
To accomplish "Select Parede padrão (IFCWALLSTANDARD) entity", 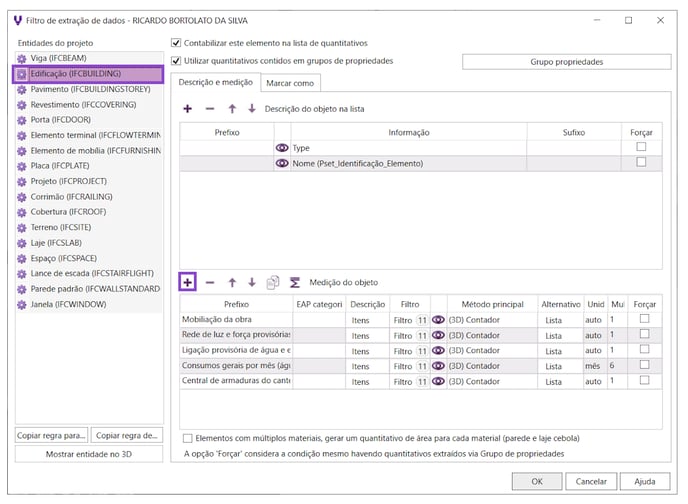I will pos(89,289).
